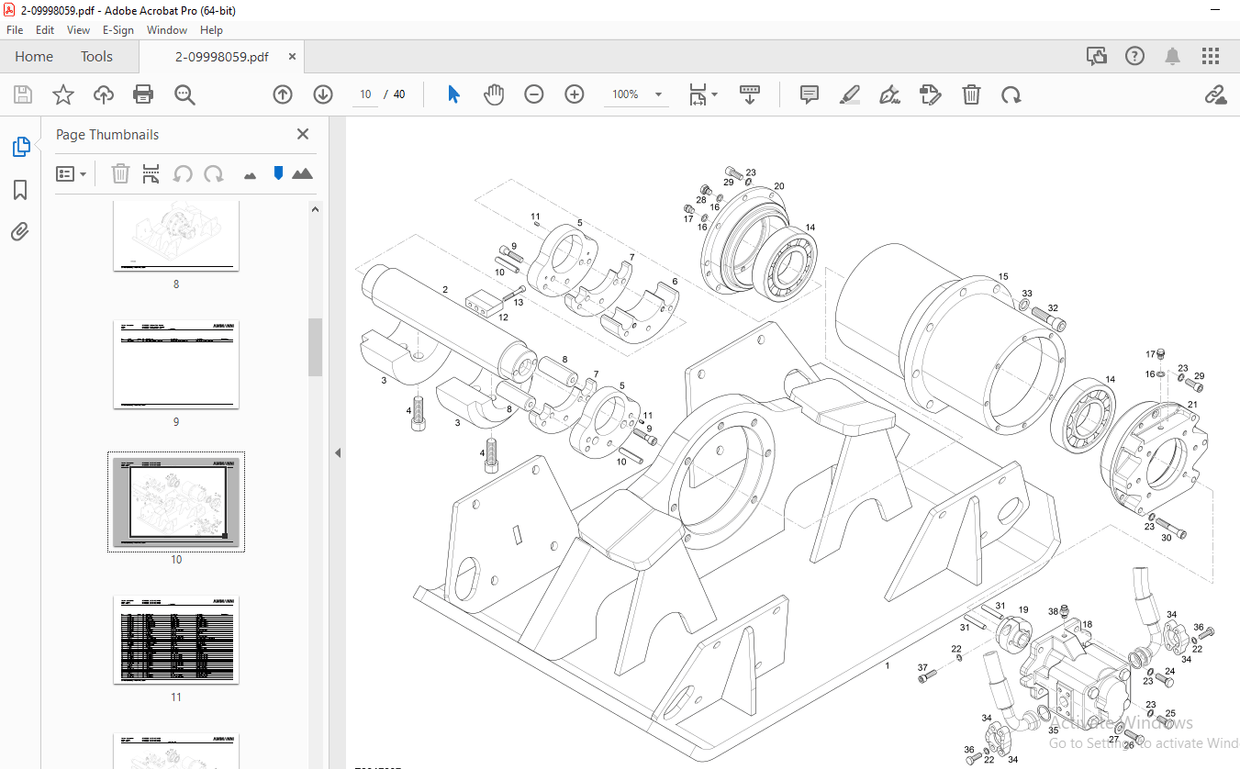Open the Attachments paperclip panel

(20, 232)
